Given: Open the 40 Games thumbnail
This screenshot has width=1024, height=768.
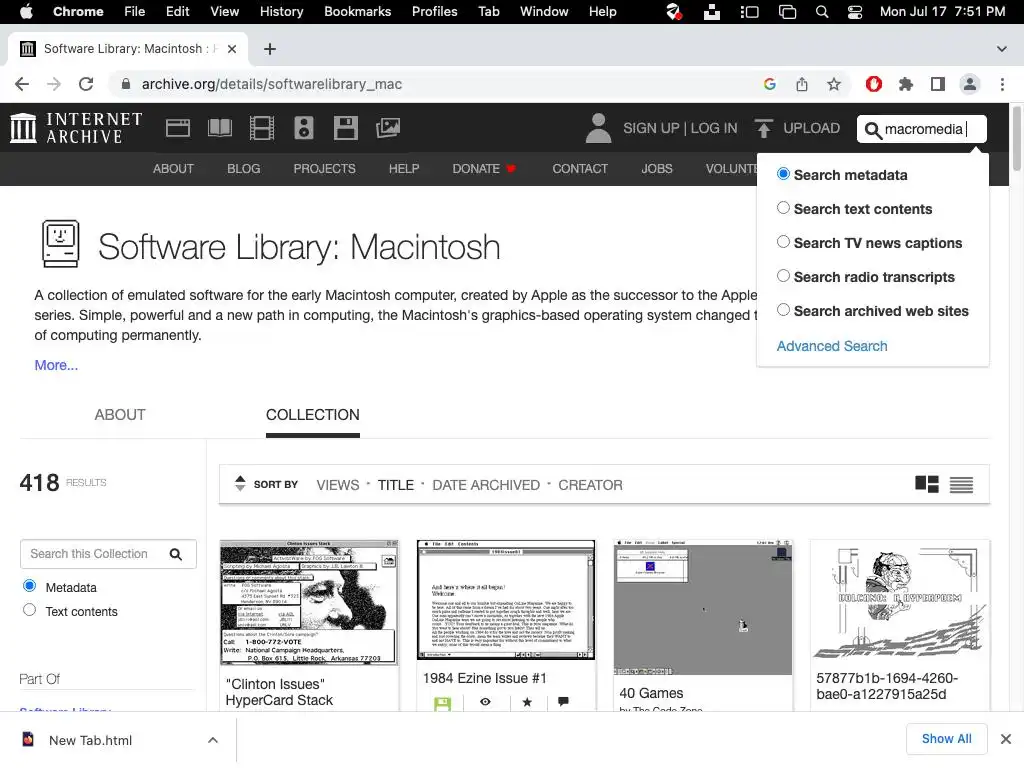Looking at the screenshot, I should click(703, 607).
